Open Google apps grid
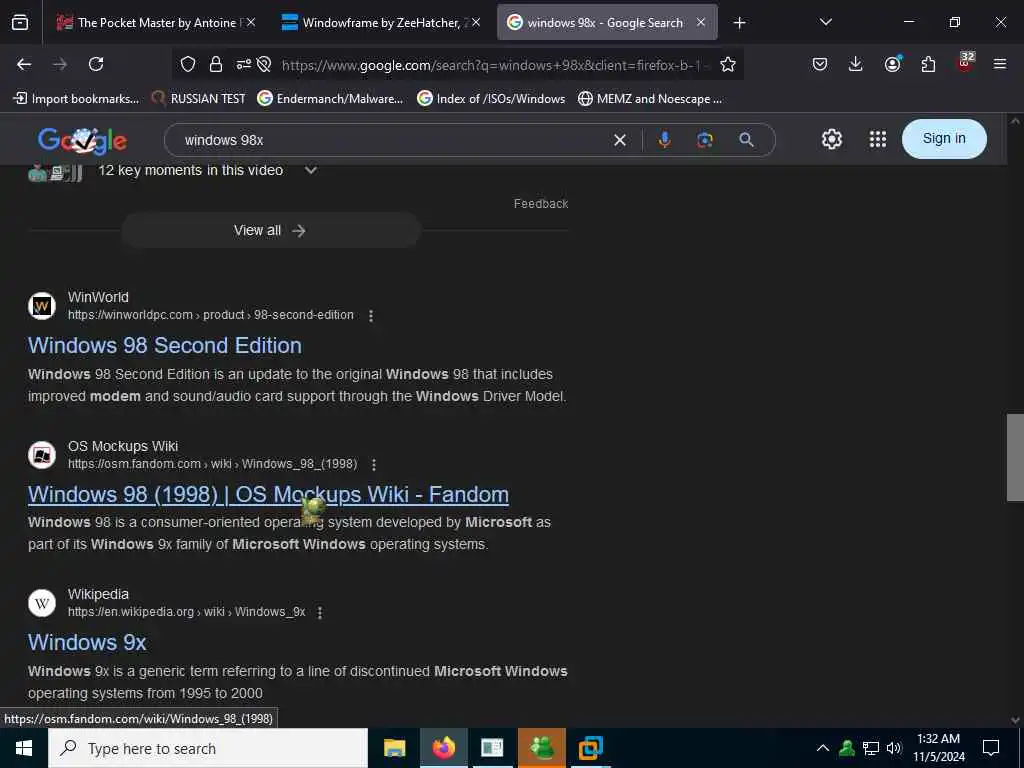1024x768 pixels. [x=878, y=139]
